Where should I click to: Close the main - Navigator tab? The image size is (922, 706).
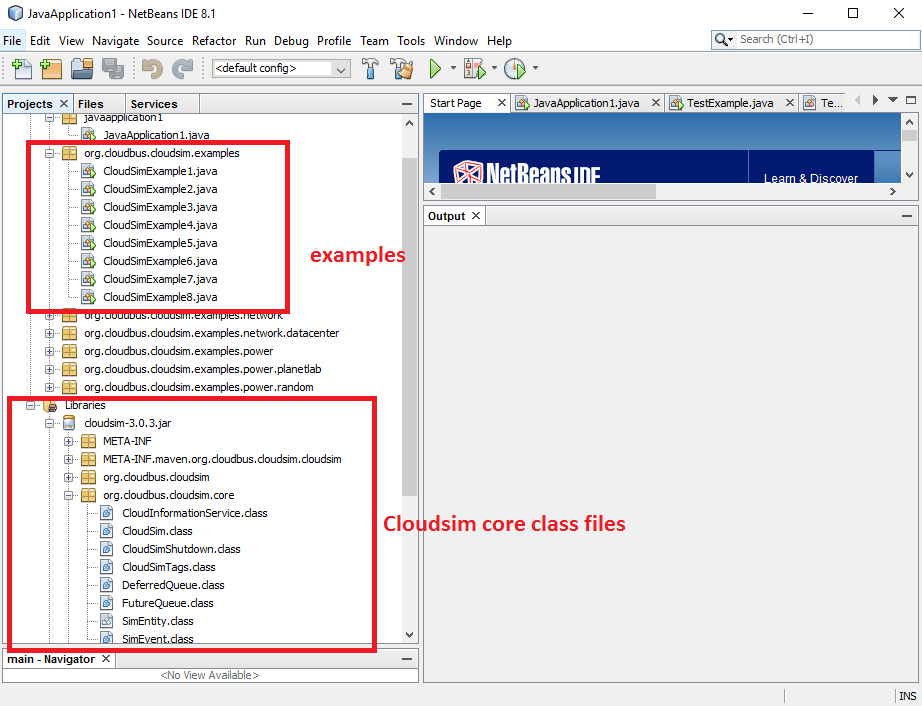(x=106, y=659)
